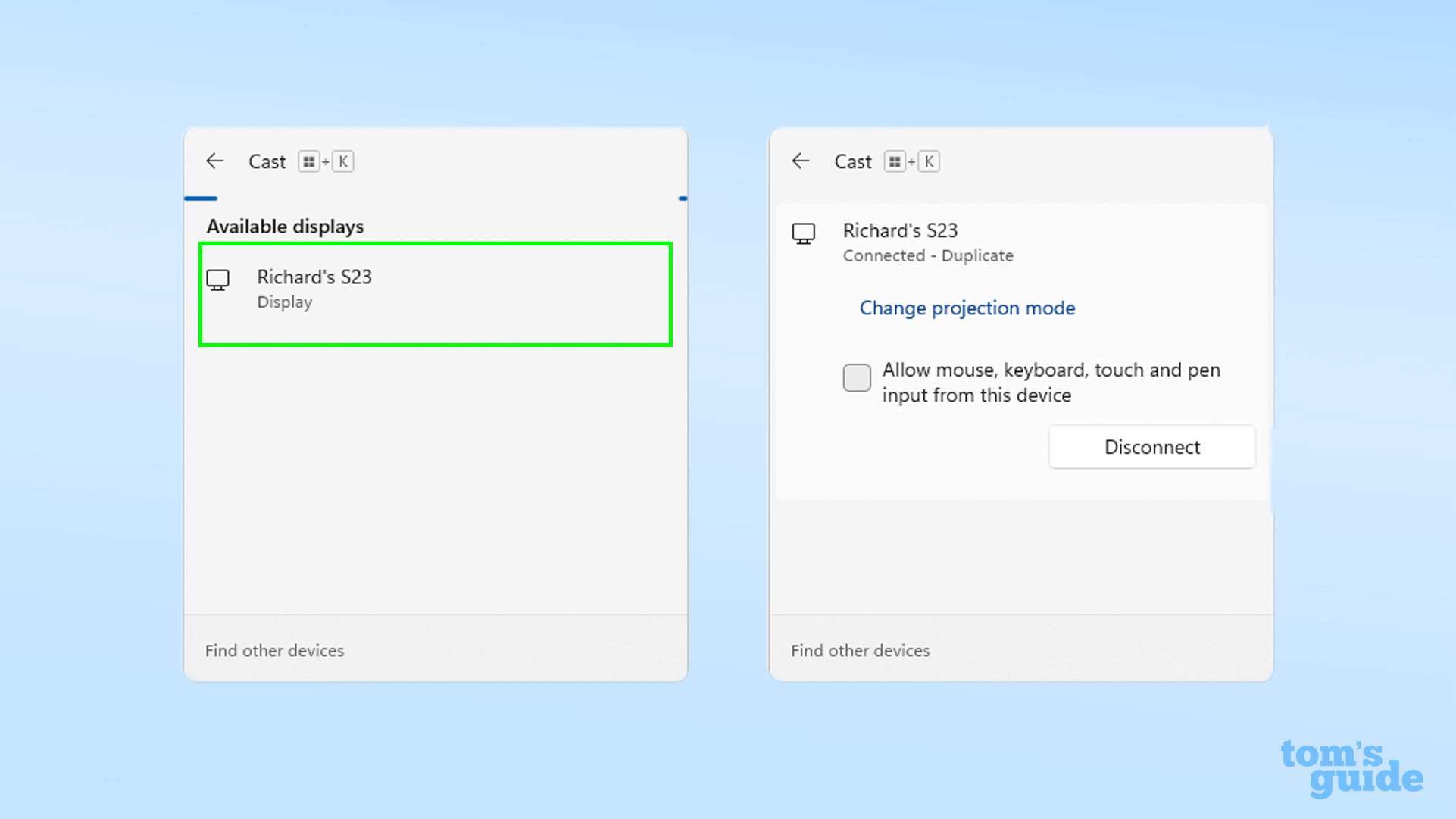Click the monitor icon beside Richard's S23 Display

click(x=218, y=280)
